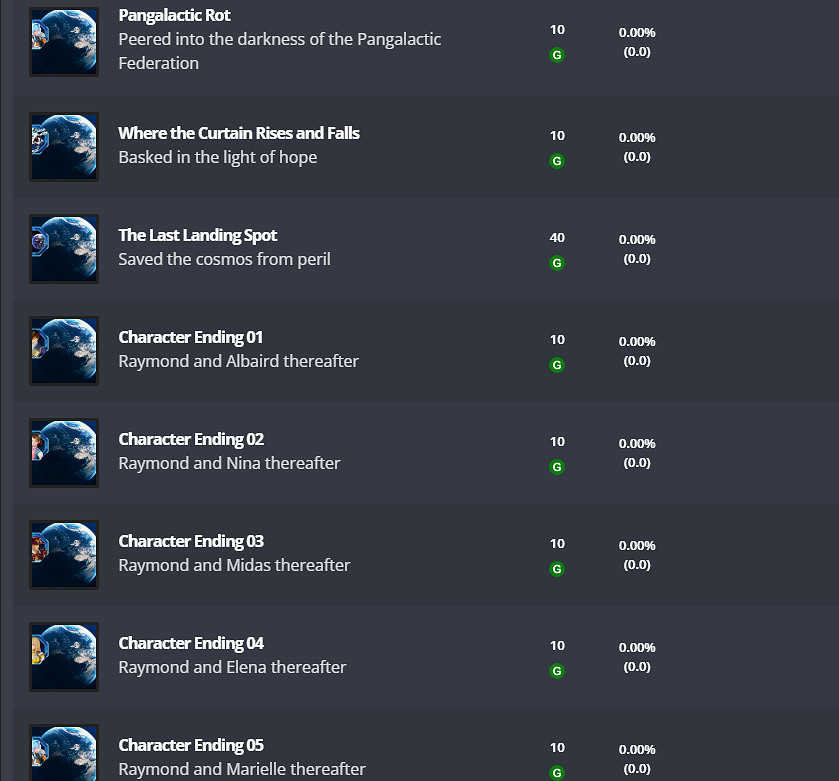Click The Last Landing Spot title
Viewport: 839px width, 781px height.
coord(197,235)
